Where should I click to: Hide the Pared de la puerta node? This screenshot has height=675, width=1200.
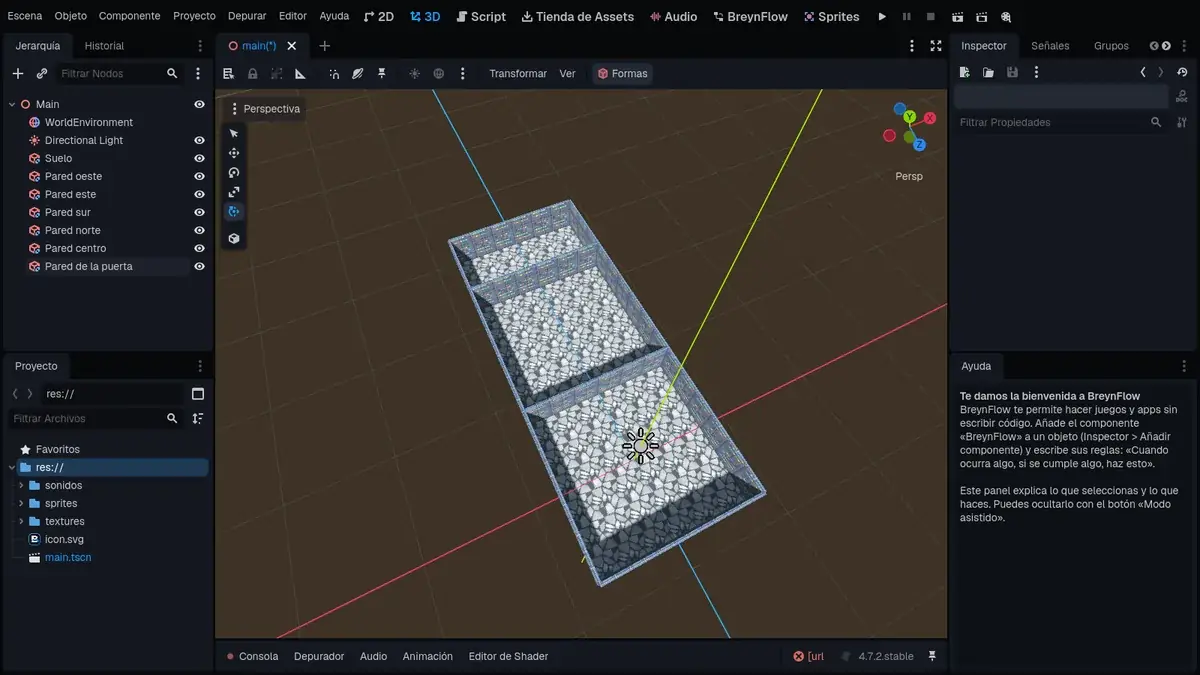(199, 266)
